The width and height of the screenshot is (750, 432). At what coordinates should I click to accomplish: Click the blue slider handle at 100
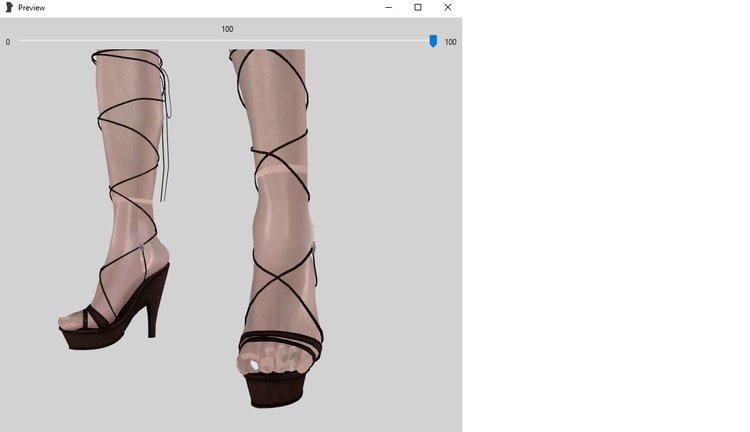[433, 41]
